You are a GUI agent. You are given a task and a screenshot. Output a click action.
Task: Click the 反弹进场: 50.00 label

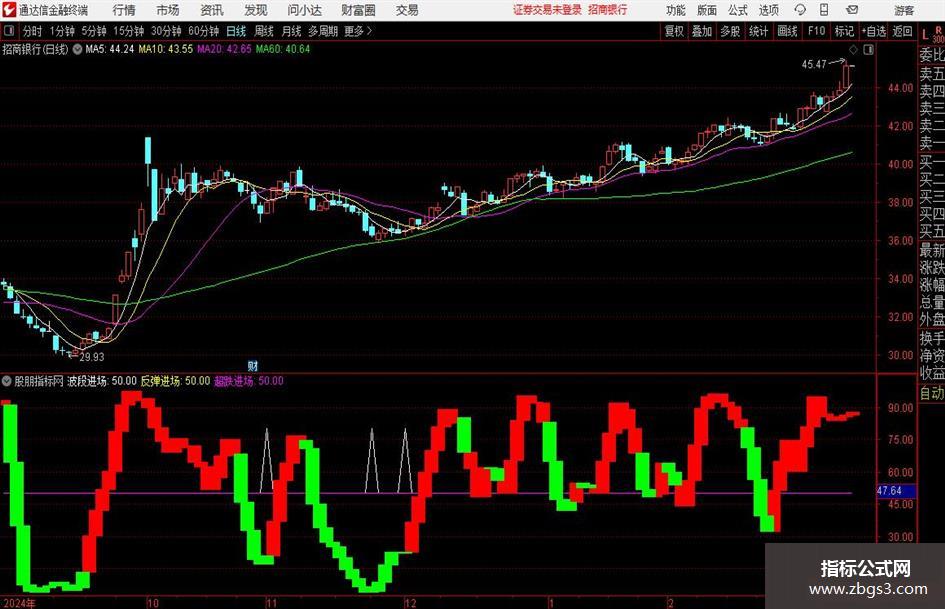(x=175, y=381)
